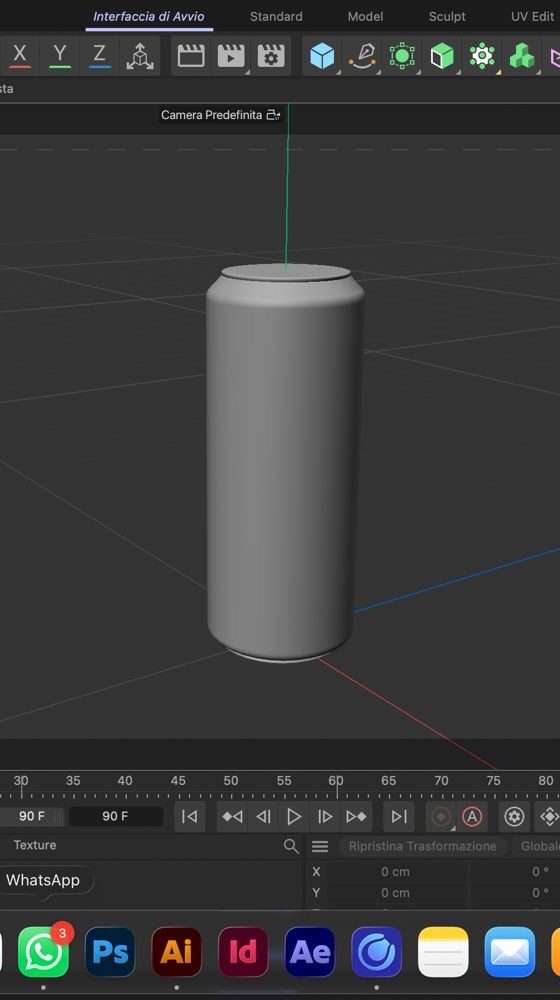Open Photoshop from the Dock
The width and height of the screenshot is (560, 1000).
tap(110, 952)
